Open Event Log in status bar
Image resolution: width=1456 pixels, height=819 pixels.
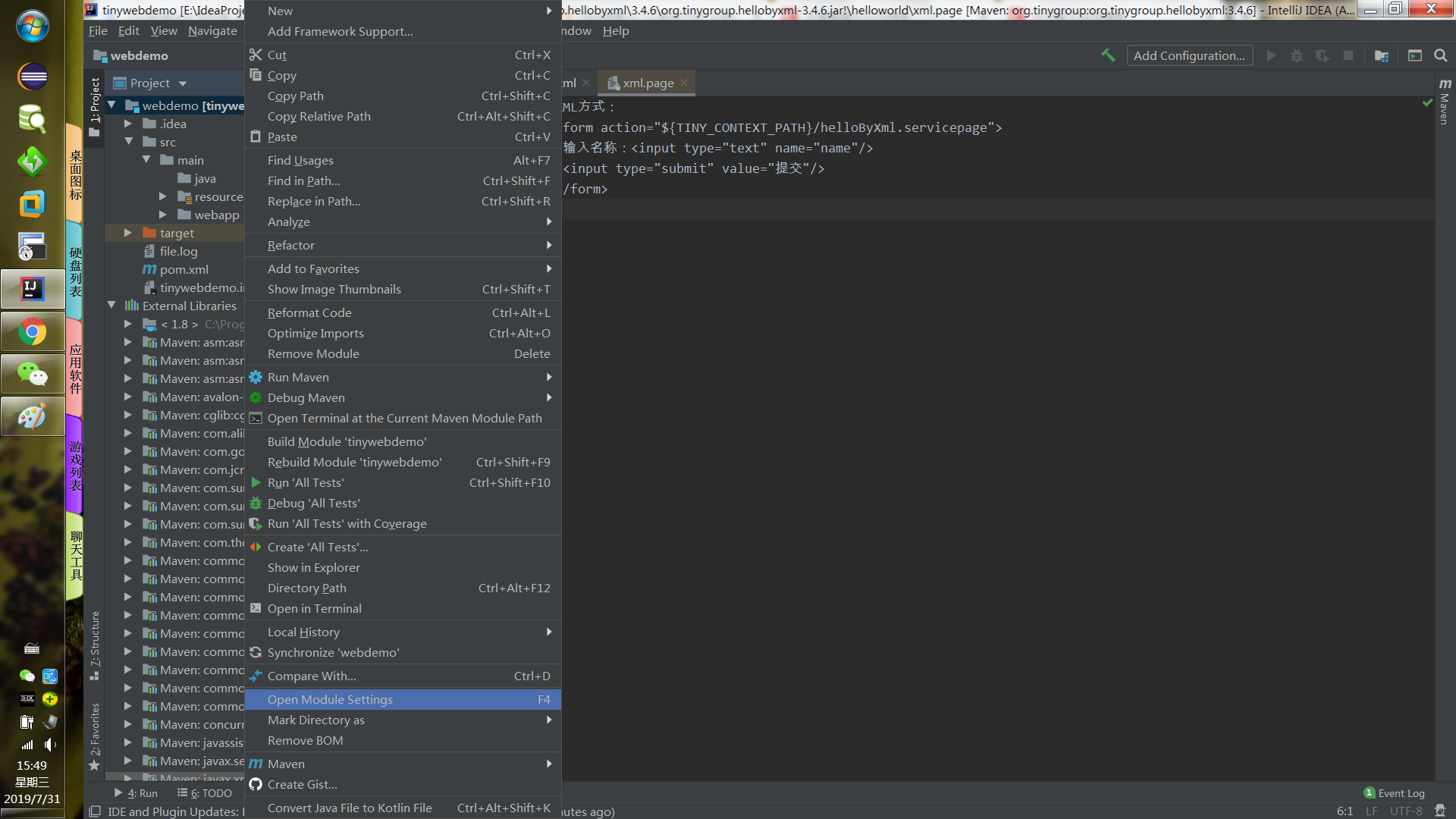coord(1394,793)
